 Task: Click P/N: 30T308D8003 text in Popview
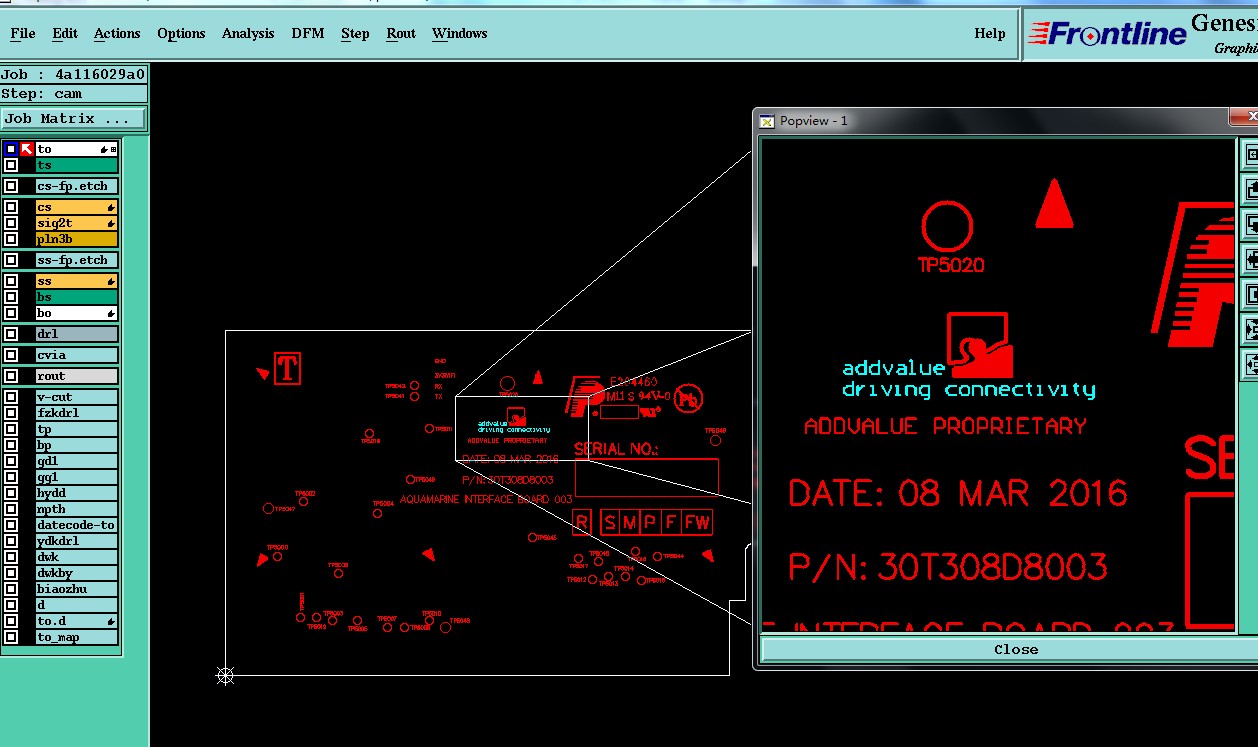pos(948,567)
